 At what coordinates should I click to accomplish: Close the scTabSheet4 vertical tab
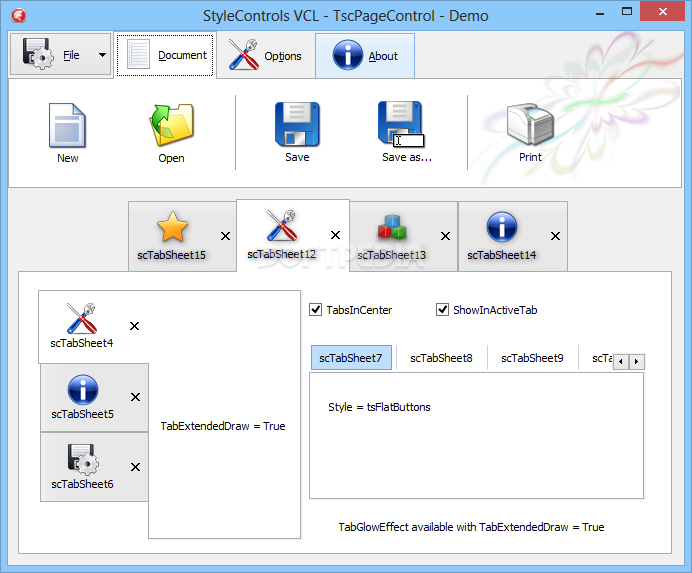[135, 326]
